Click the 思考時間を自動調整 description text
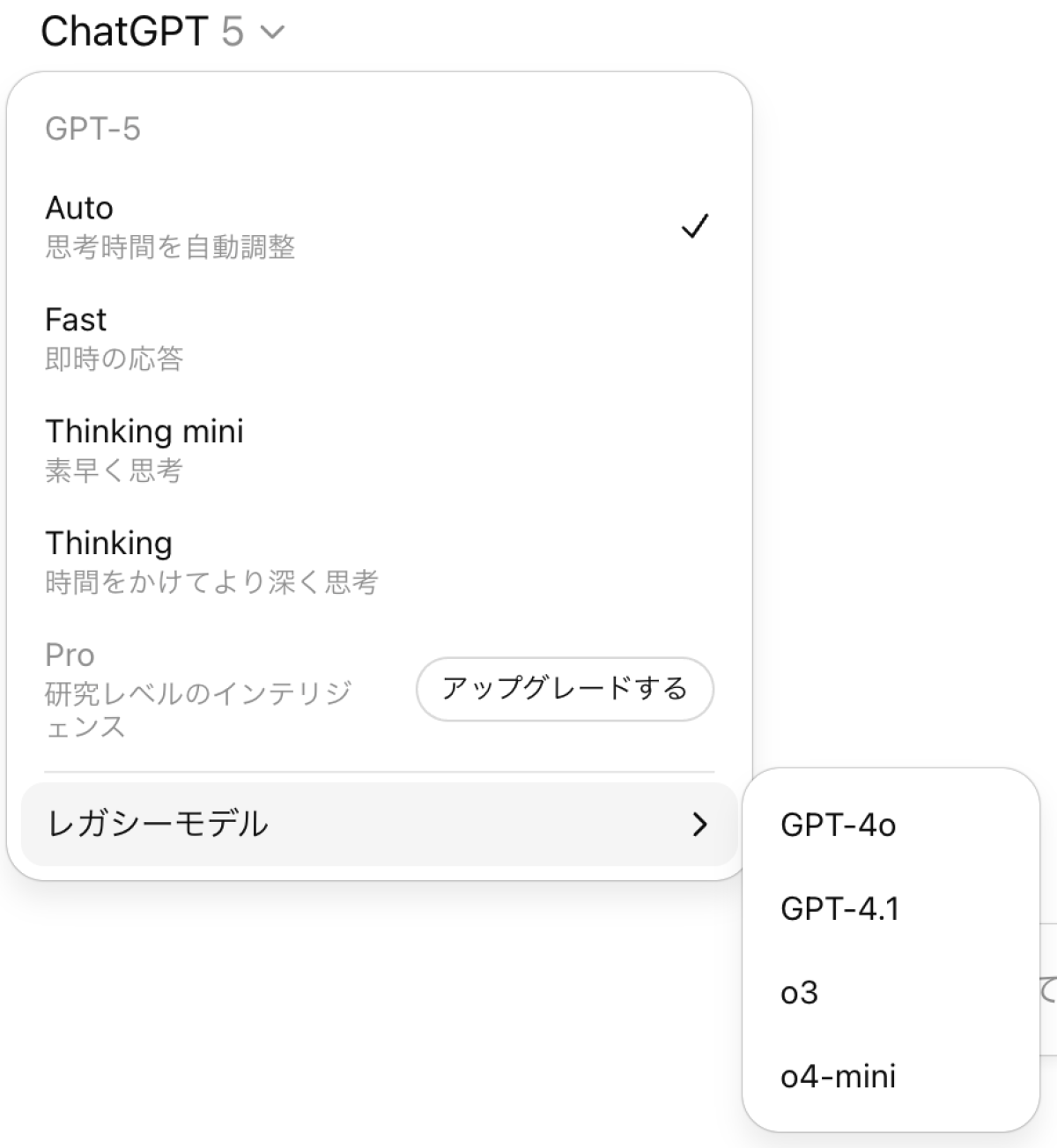This screenshot has width=1057, height=1148. [170, 248]
